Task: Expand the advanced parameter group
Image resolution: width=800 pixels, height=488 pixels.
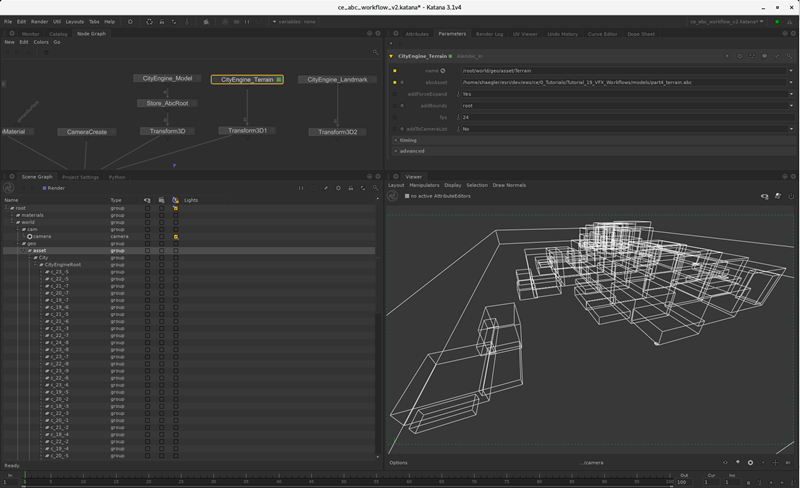Action: 395,151
